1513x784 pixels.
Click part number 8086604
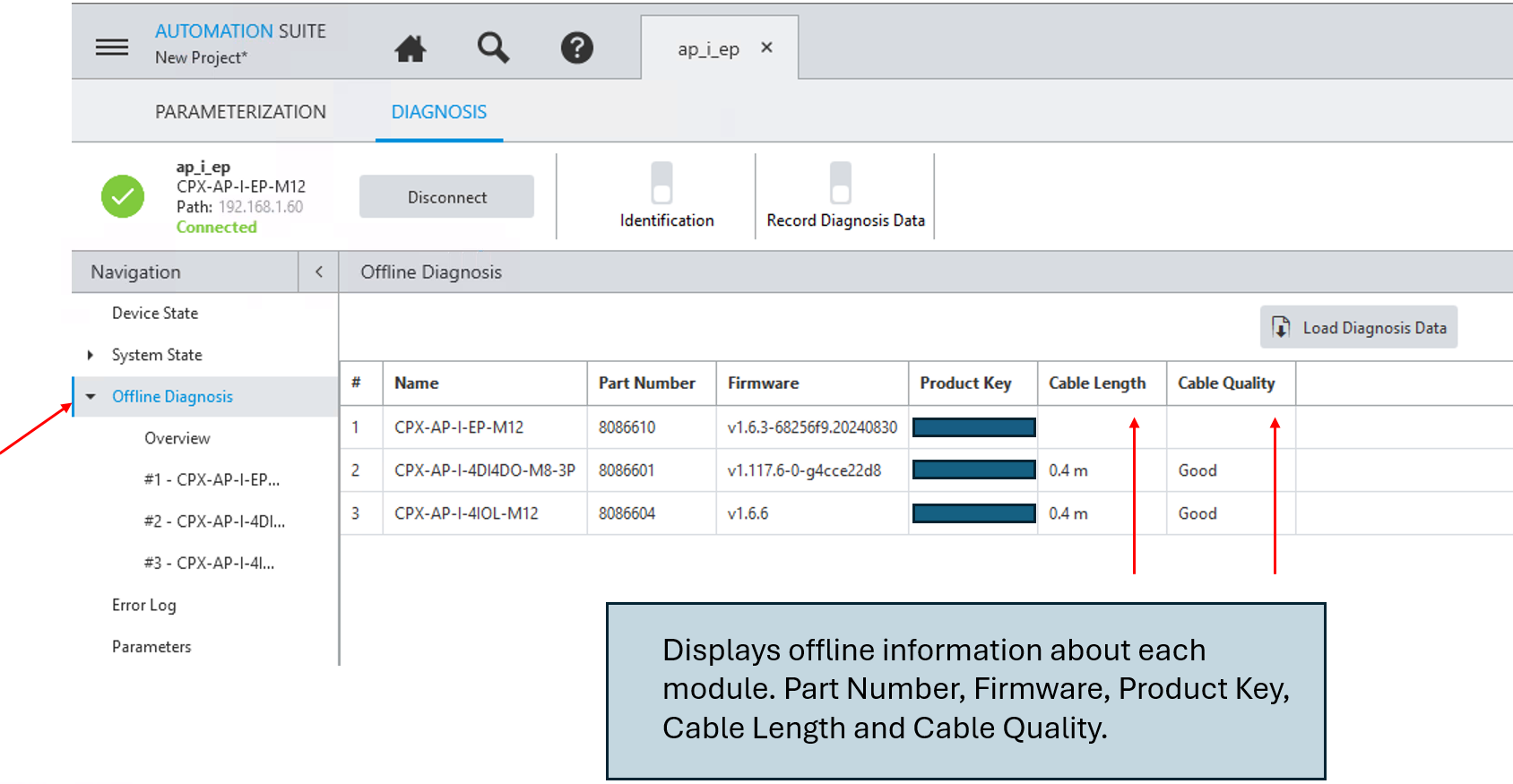[627, 513]
